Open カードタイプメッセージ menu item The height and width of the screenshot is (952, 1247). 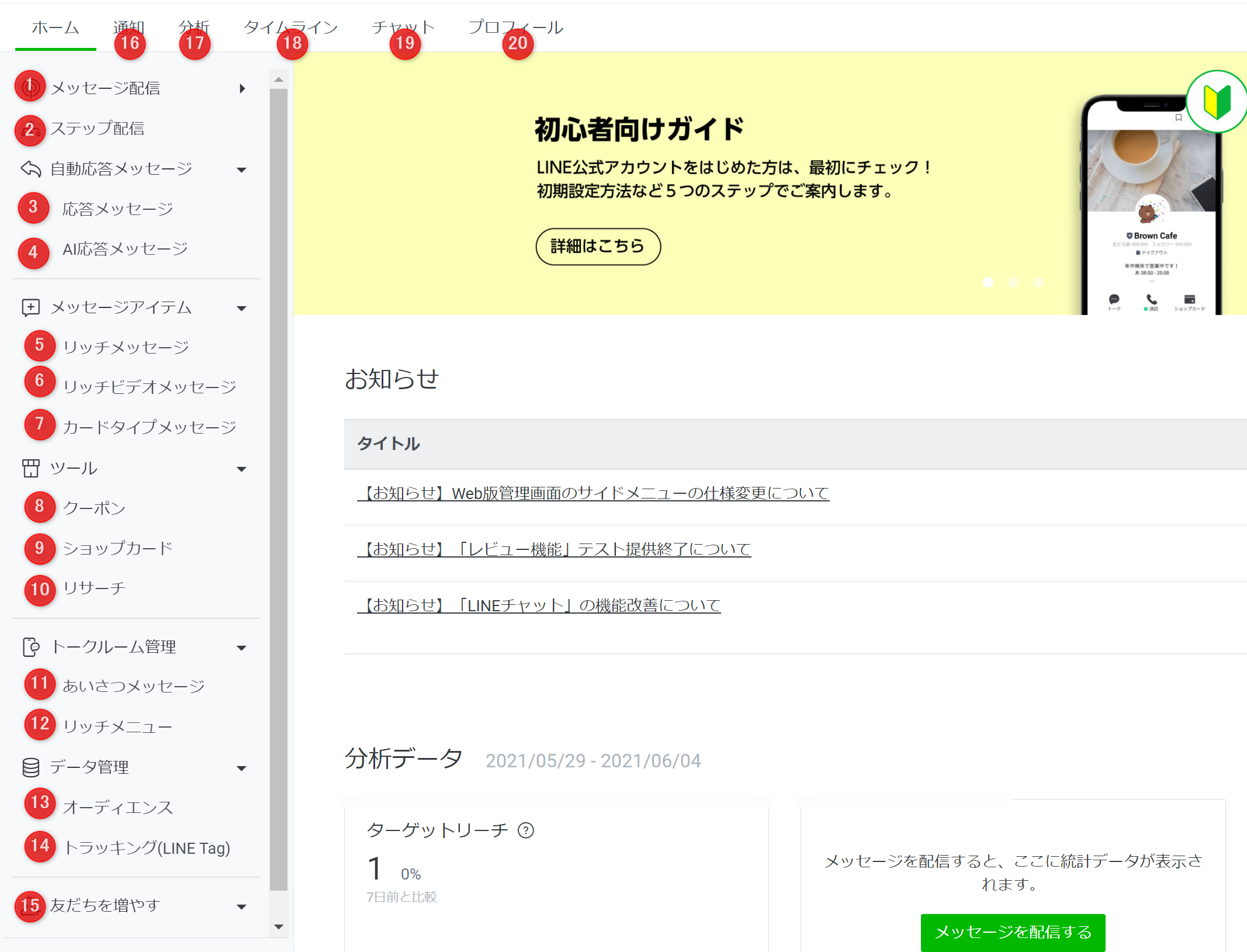tap(149, 427)
